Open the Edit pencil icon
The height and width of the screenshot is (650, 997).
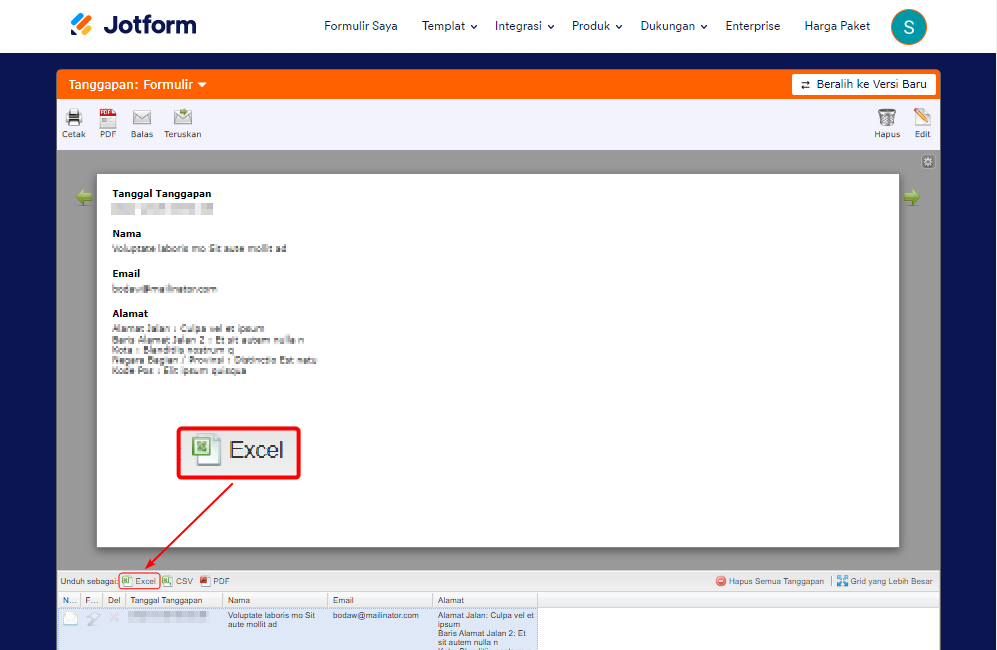(x=921, y=122)
